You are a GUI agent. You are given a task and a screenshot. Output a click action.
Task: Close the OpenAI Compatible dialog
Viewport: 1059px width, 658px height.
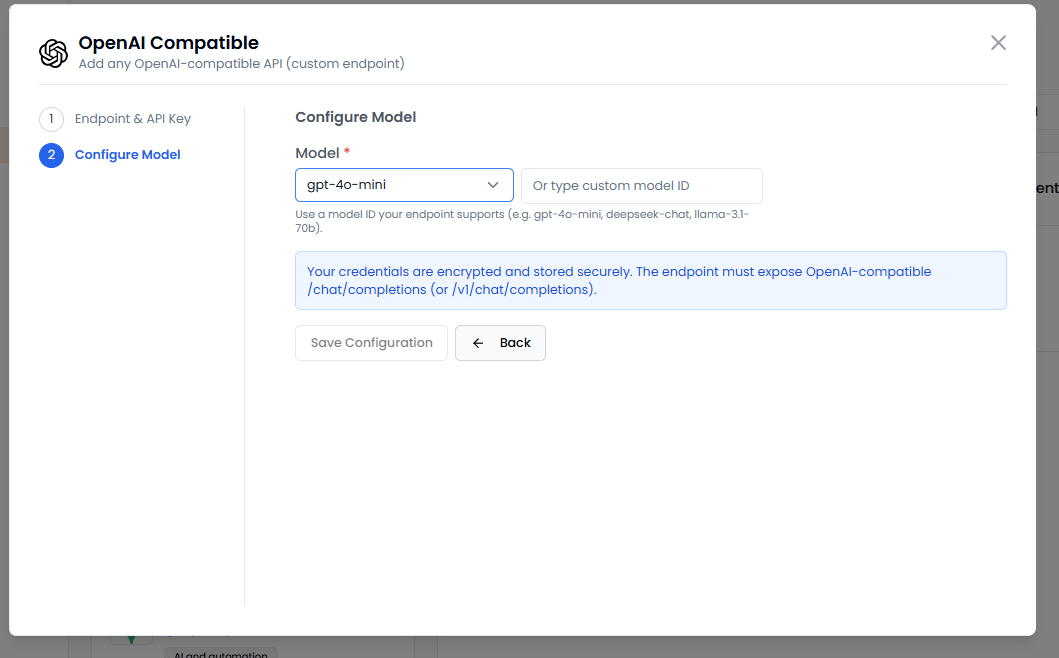[x=997, y=43]
